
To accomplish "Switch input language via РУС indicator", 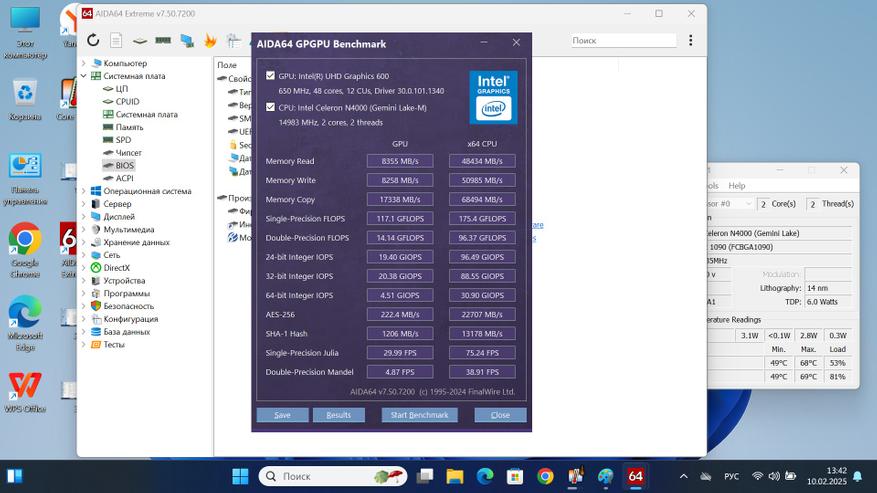I will pyautogui.click(x=731, y=476).
